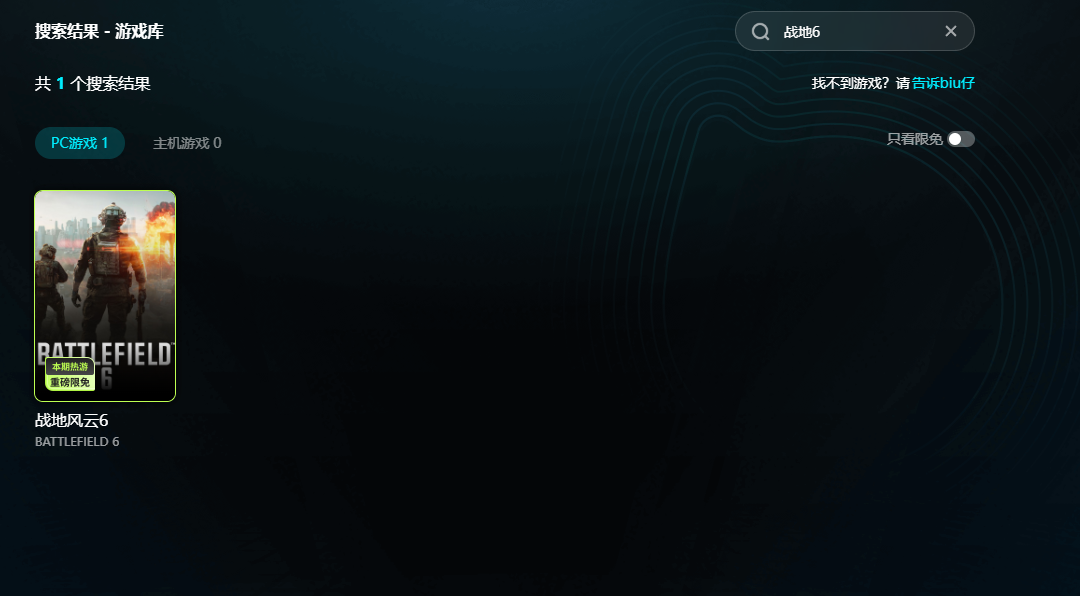Image resolution: width=1080 pixels, height=596 pixels.
Task: Click the 重磅限免 badge on cover
Action: [70, 382]
